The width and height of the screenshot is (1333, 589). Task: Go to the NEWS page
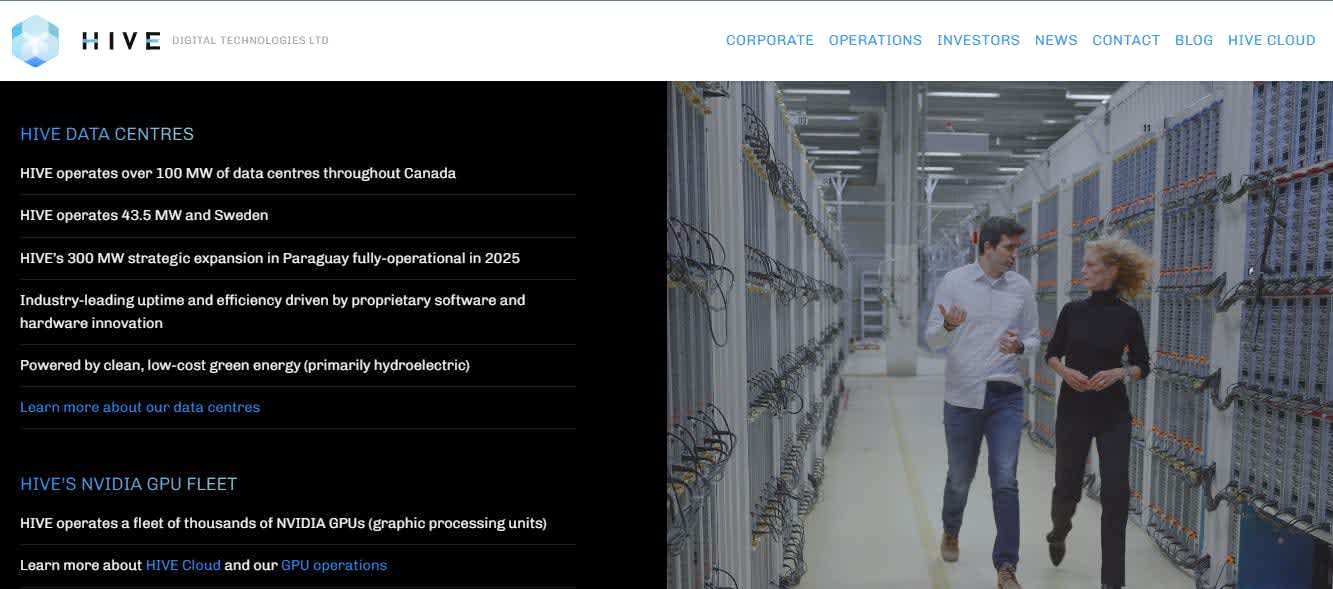(x=1056, y=40)
